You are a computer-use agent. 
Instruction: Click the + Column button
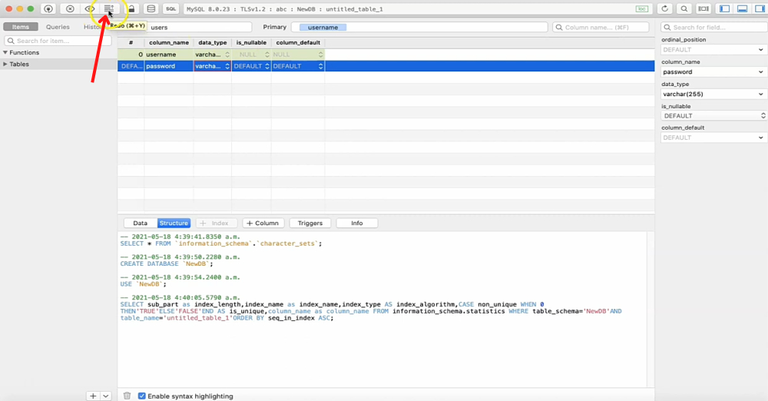pyautogui.click(x=262, y=223)
